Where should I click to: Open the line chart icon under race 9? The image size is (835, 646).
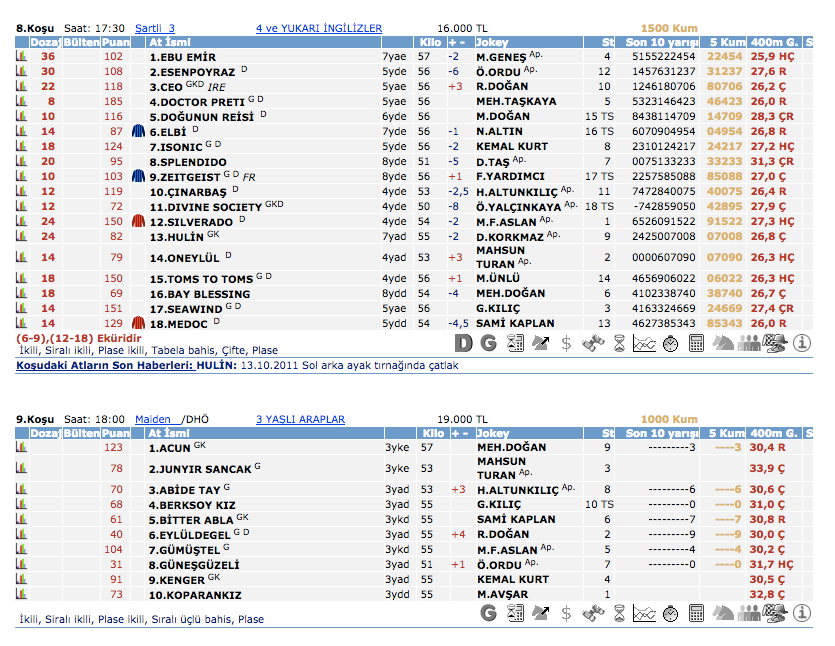tap(645, 612)
